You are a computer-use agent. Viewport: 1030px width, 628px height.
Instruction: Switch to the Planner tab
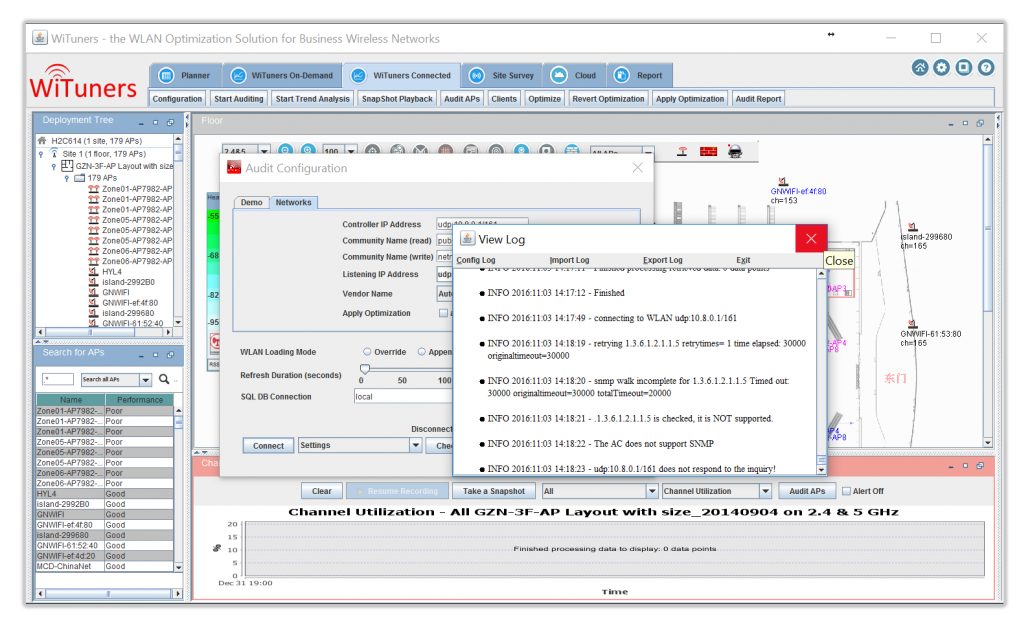click(x=186, y=76)
